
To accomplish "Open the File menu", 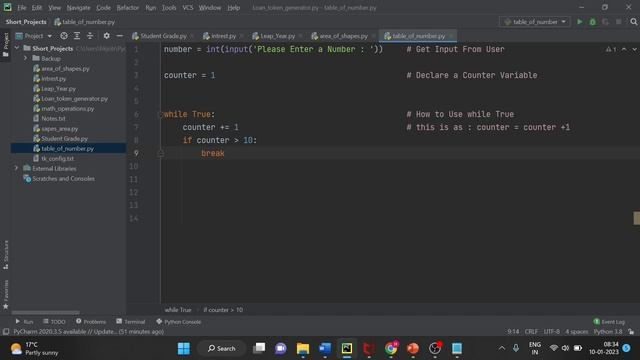I will (x=21, y=7).
